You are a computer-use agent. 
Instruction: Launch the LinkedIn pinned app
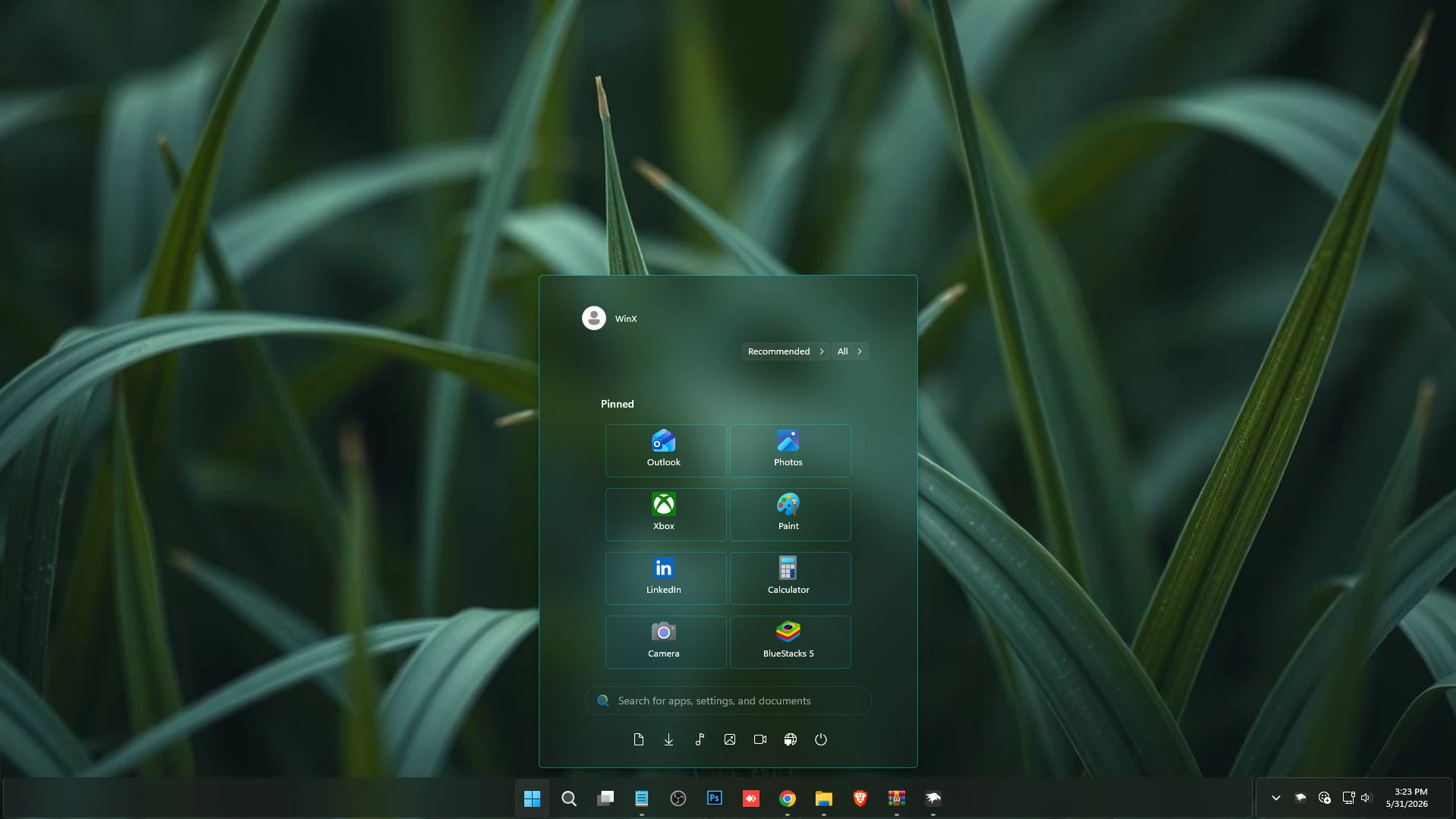click(x=665, y=578)
